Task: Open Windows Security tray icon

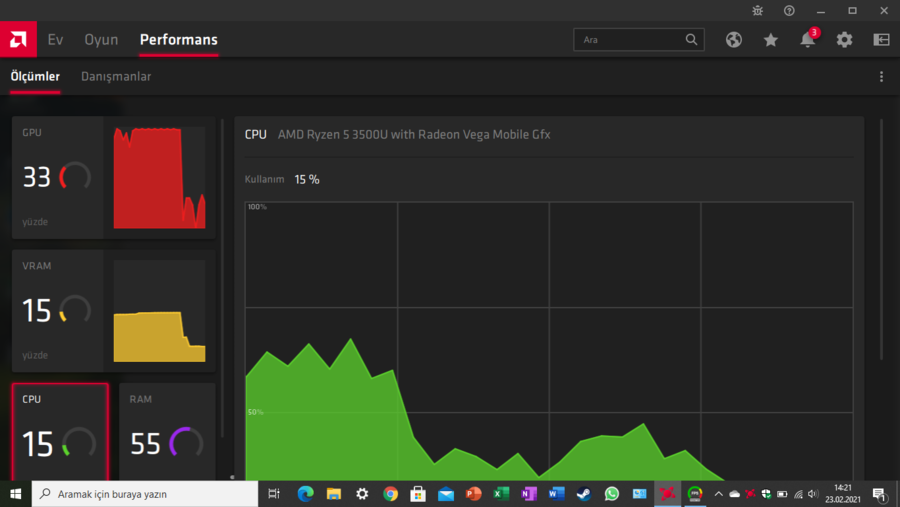Action: point(766,494)
